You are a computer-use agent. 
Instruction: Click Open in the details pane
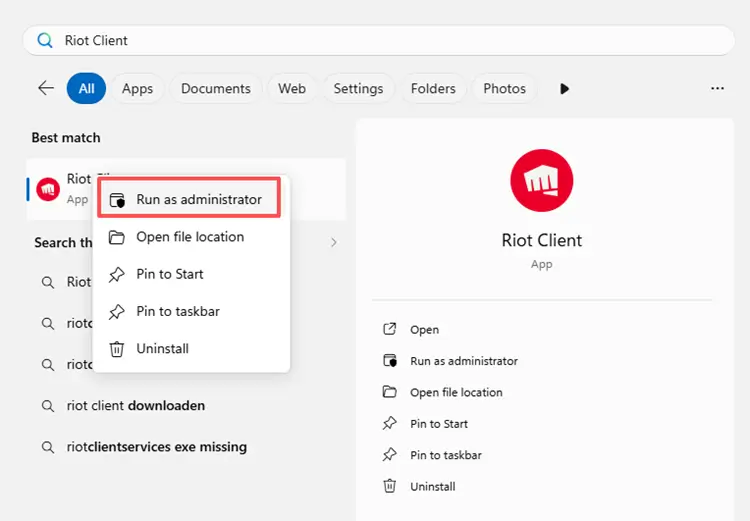[x=424, y=330]
